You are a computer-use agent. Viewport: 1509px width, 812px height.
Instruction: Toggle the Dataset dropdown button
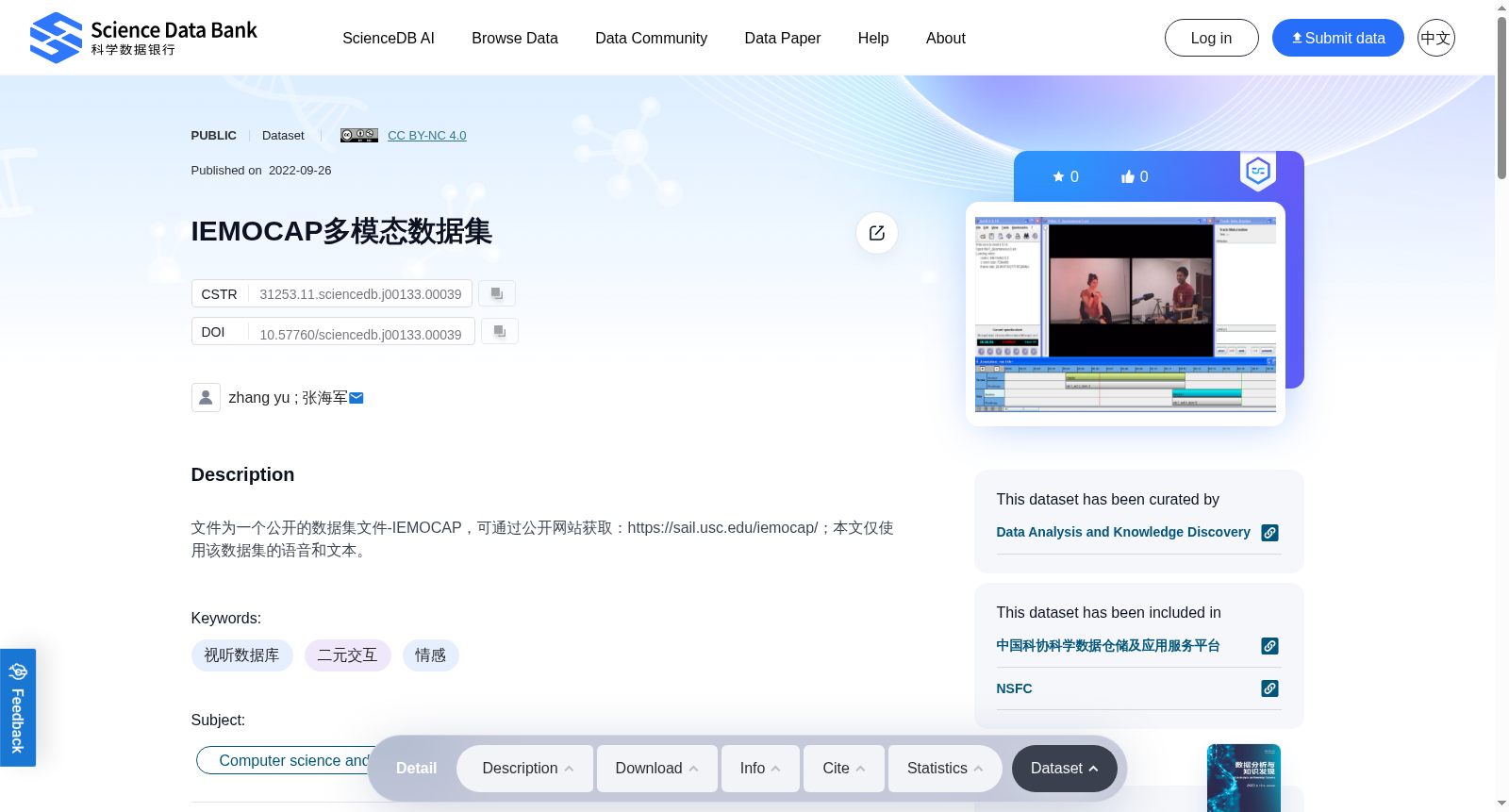point(1065,769)
